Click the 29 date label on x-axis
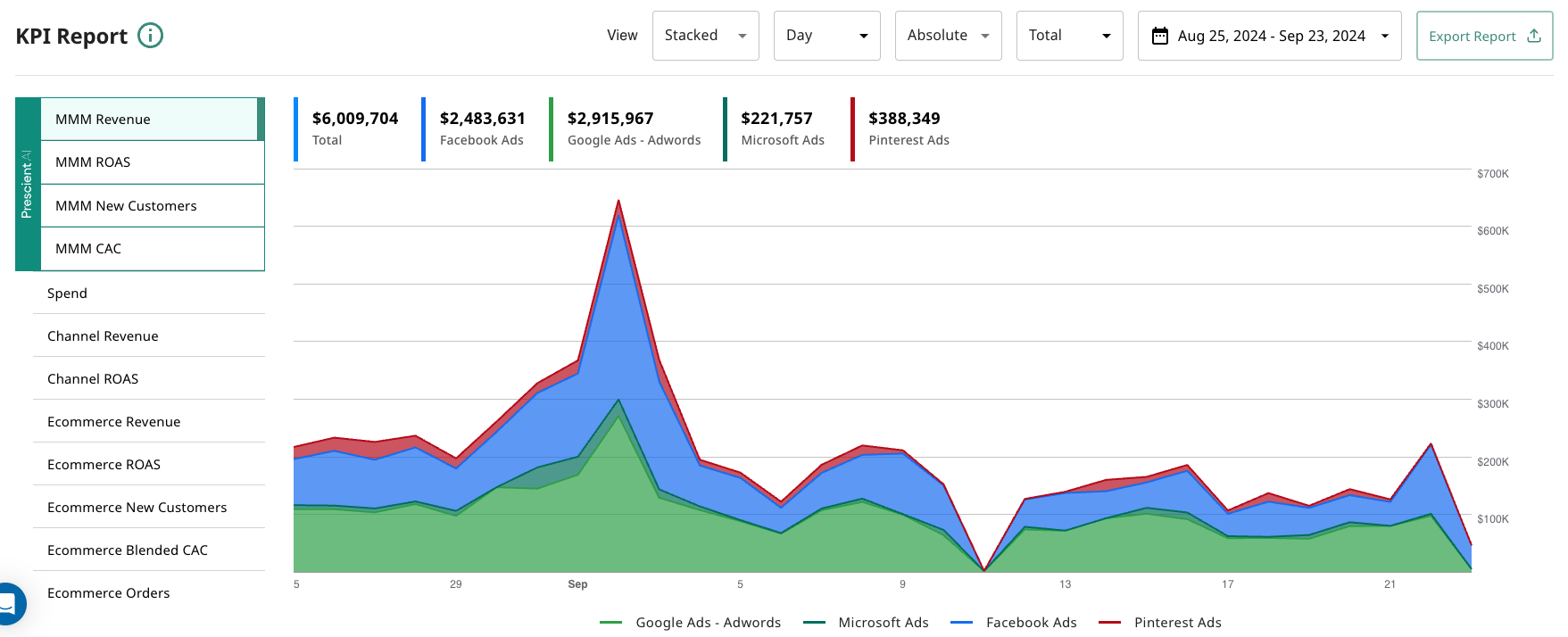 (x=456, y=584)
